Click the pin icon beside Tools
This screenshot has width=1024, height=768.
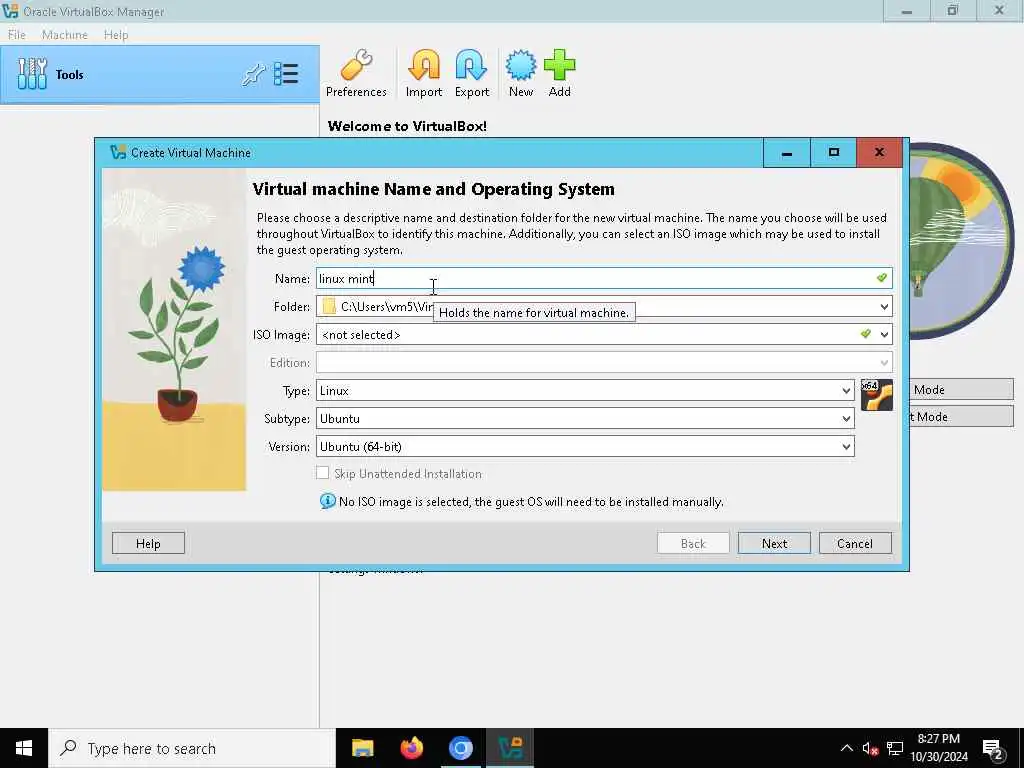click(x=253, y=74)
